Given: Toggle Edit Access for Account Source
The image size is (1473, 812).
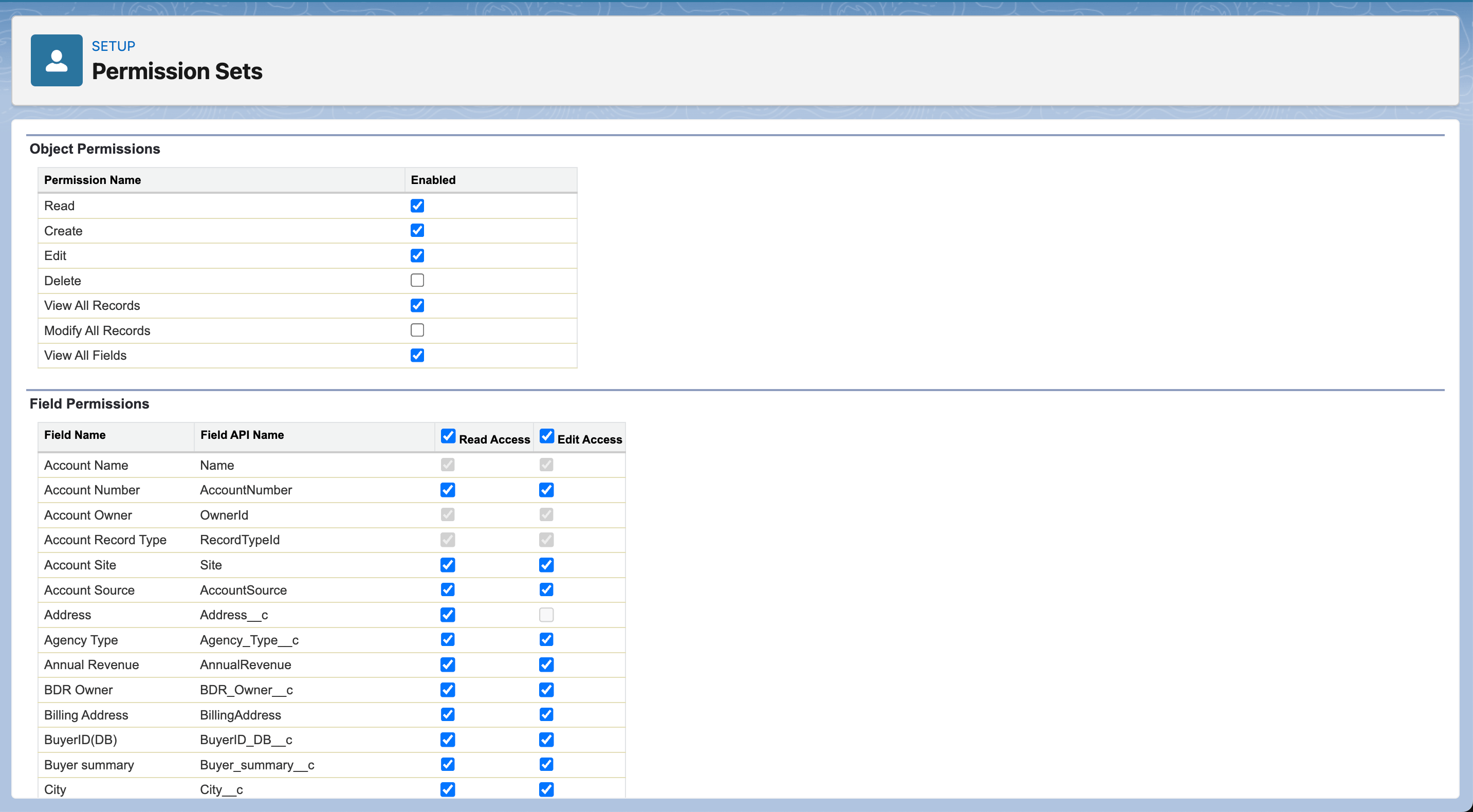Looking at the screenshot, I should (x=546, y=589).
